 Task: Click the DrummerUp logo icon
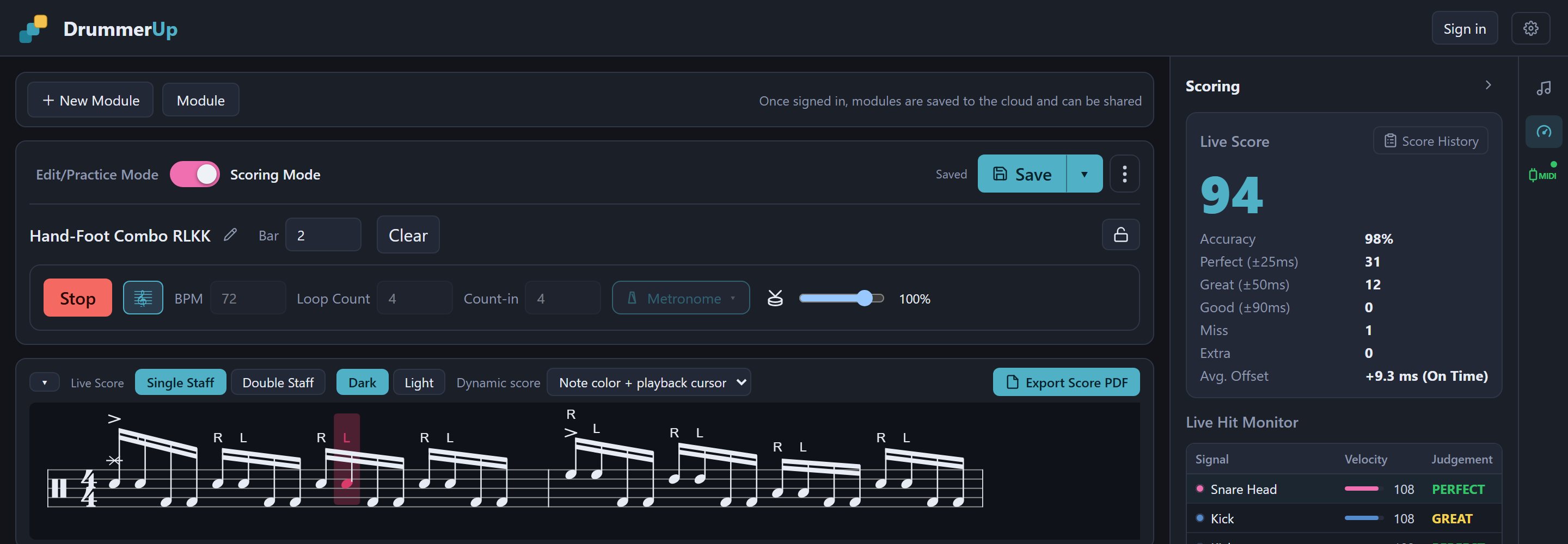click(33, 29)
